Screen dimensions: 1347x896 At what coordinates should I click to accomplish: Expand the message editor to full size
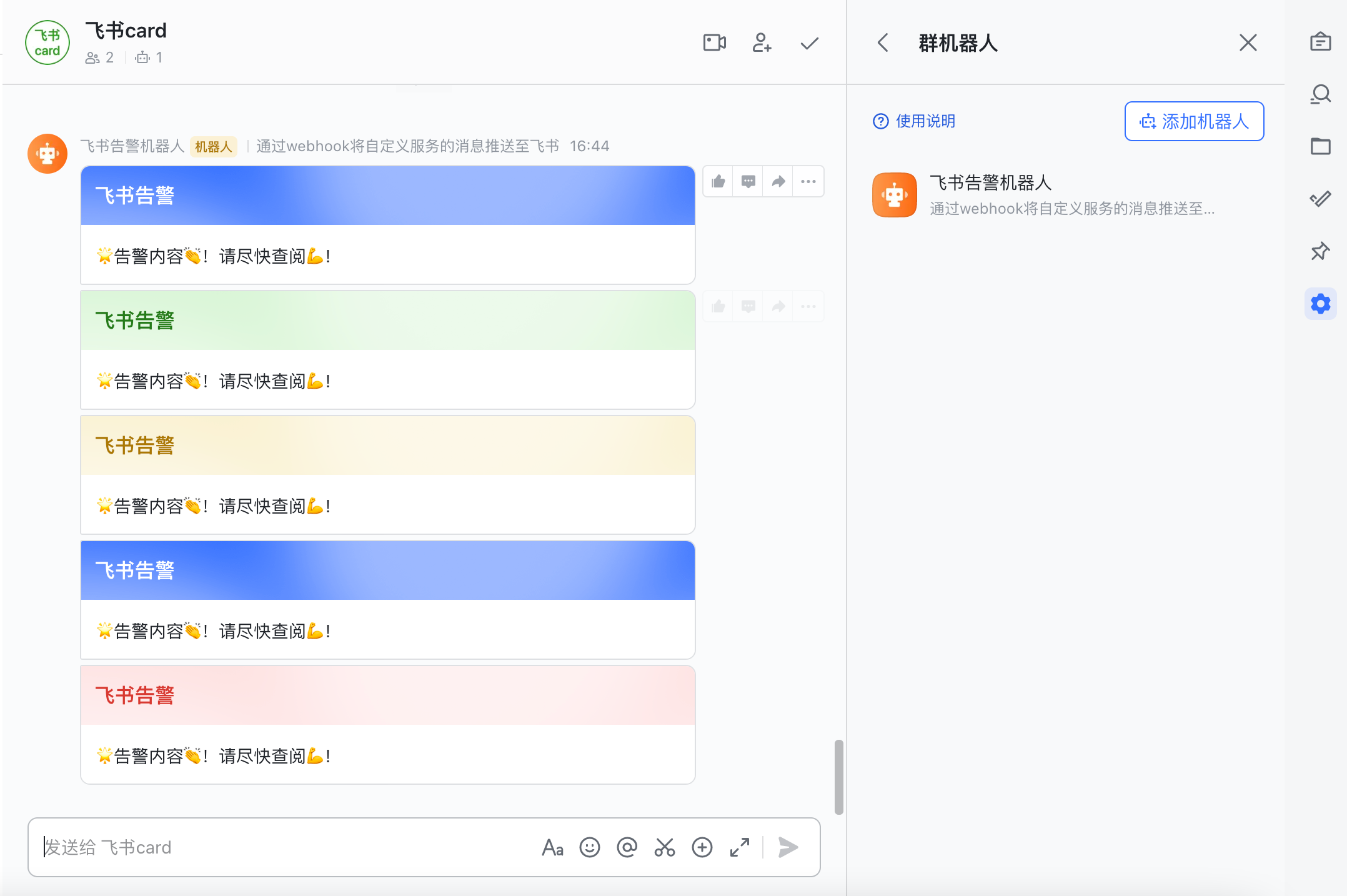739,848
